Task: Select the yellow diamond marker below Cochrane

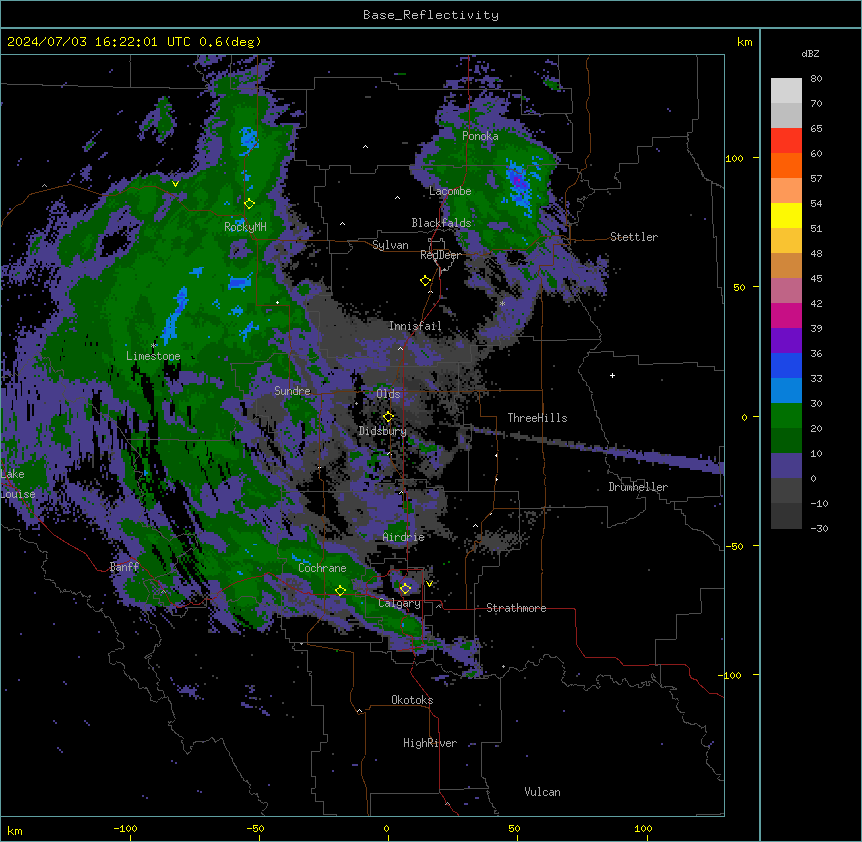Action: pyautogui.click(x=340, y=590)
